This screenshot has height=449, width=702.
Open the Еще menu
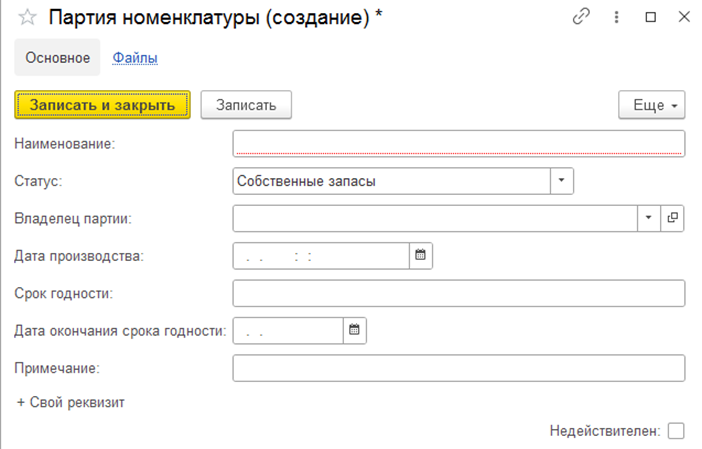pyautogui.click(x=651, y=105)
